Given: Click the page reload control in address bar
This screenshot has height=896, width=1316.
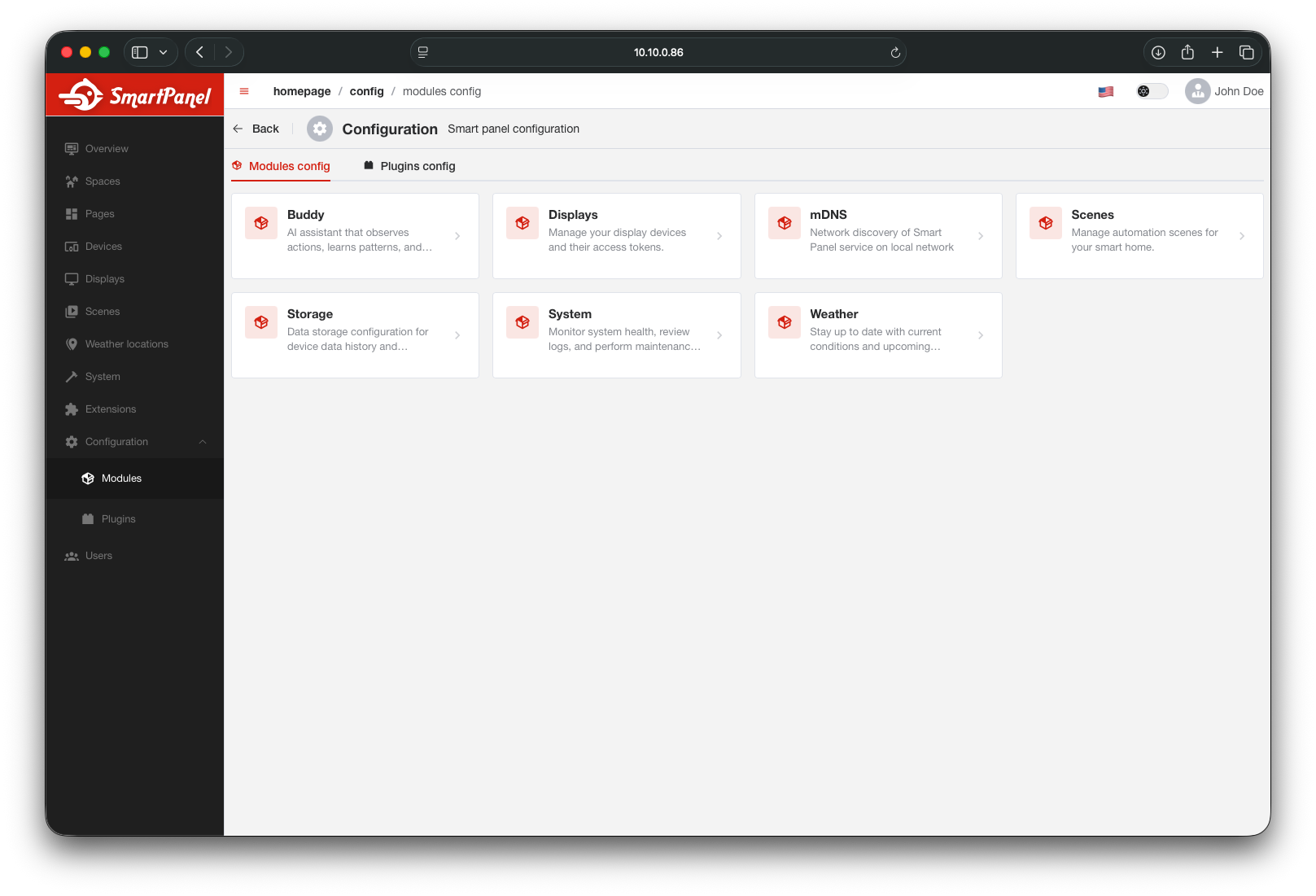Looking at the screenshot, I should (x=894, y=51).
